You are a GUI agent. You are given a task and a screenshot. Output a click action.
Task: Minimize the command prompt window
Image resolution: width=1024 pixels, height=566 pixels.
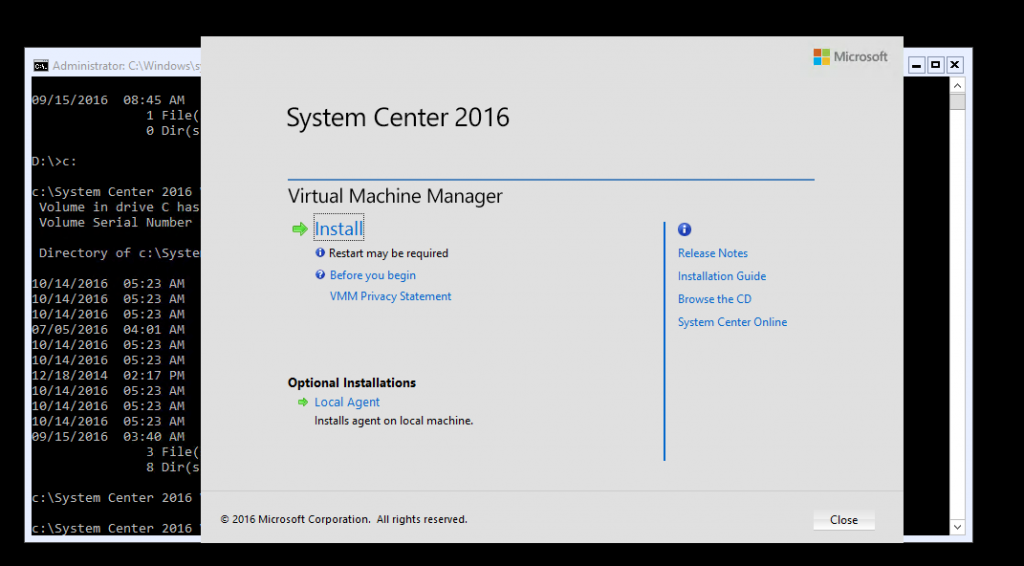[x=916, y=65]
